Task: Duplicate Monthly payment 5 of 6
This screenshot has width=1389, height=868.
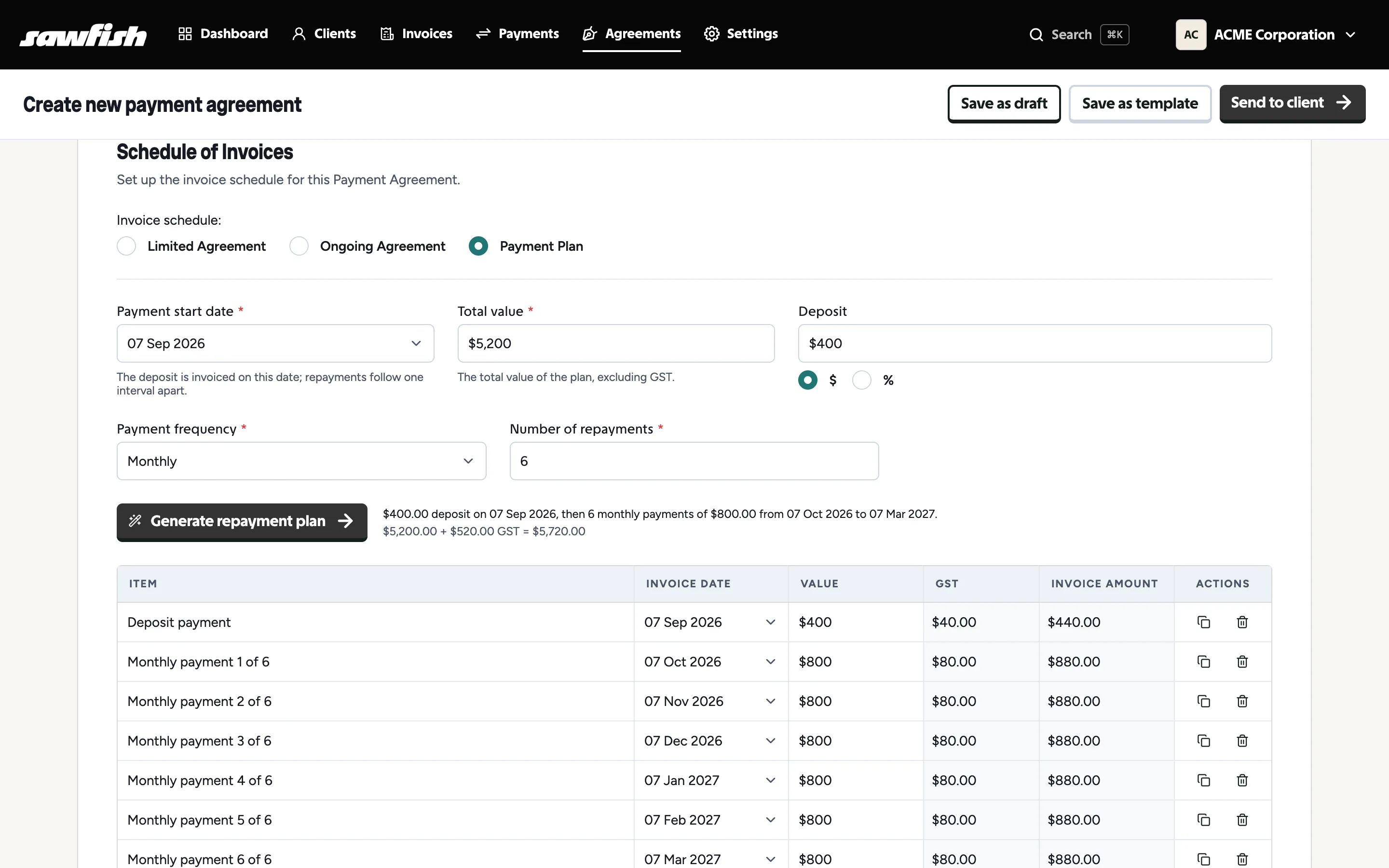Action: (1204, 820)
